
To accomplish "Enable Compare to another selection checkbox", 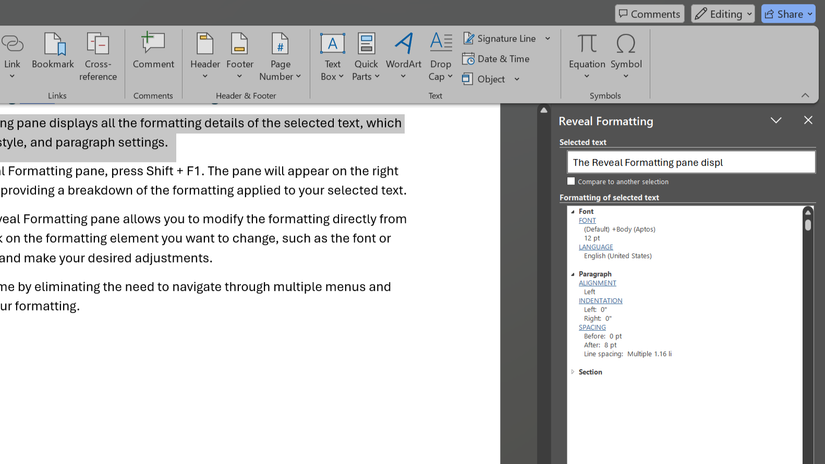I will (572, 182).
